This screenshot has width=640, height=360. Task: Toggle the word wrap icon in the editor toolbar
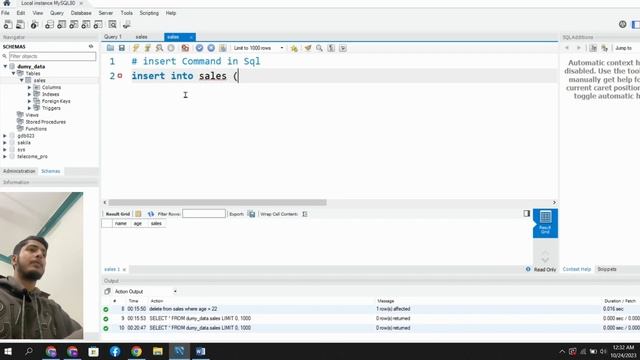click(x=343, y=48)
